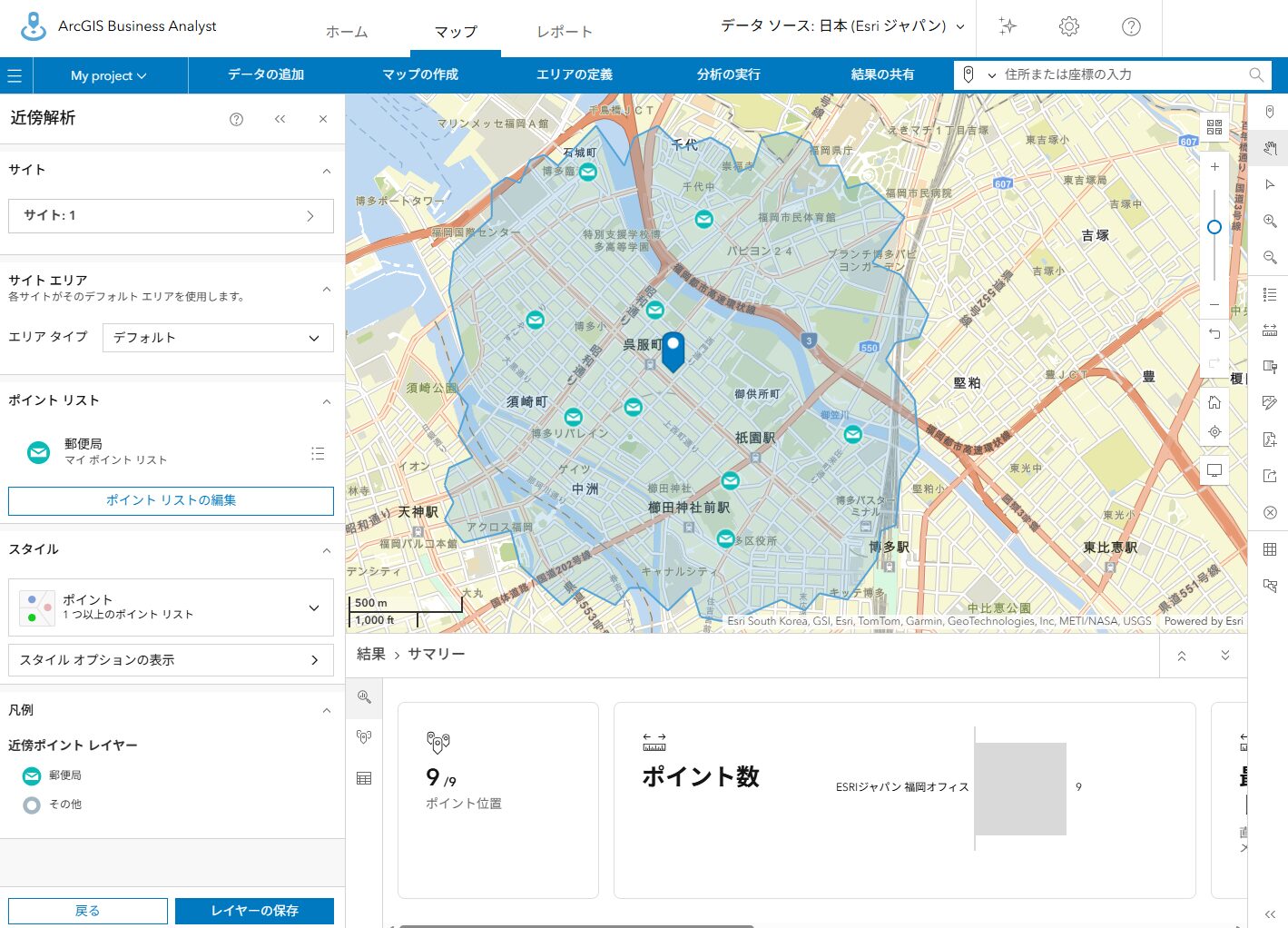Viewport: 1288px width, 928px height.
Task: Reset map to home extent
Action: click(x=1214, y=402)
